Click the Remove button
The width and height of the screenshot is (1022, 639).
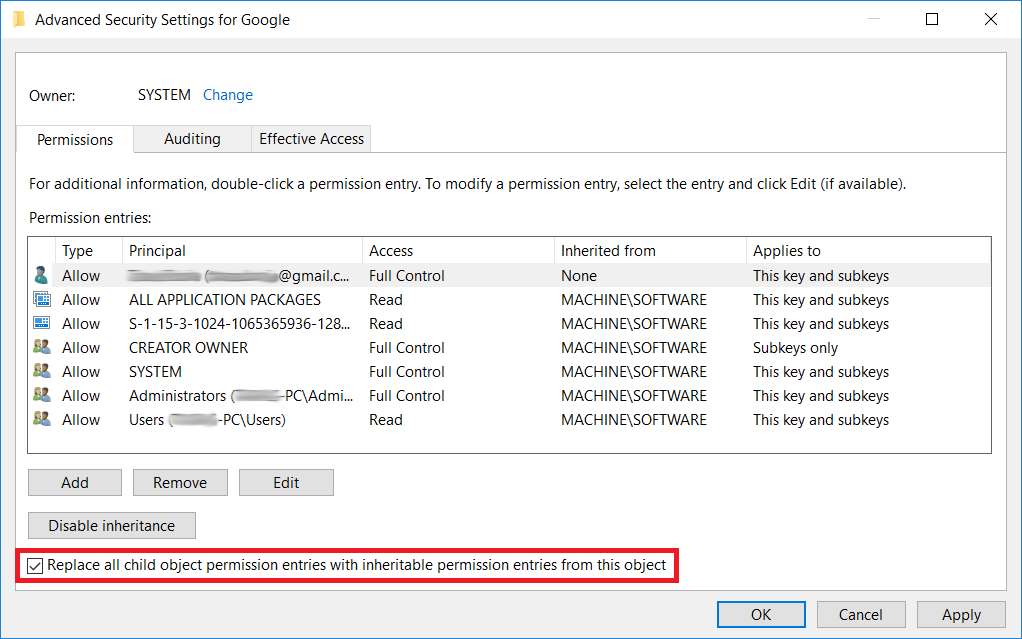pos(180,483)
